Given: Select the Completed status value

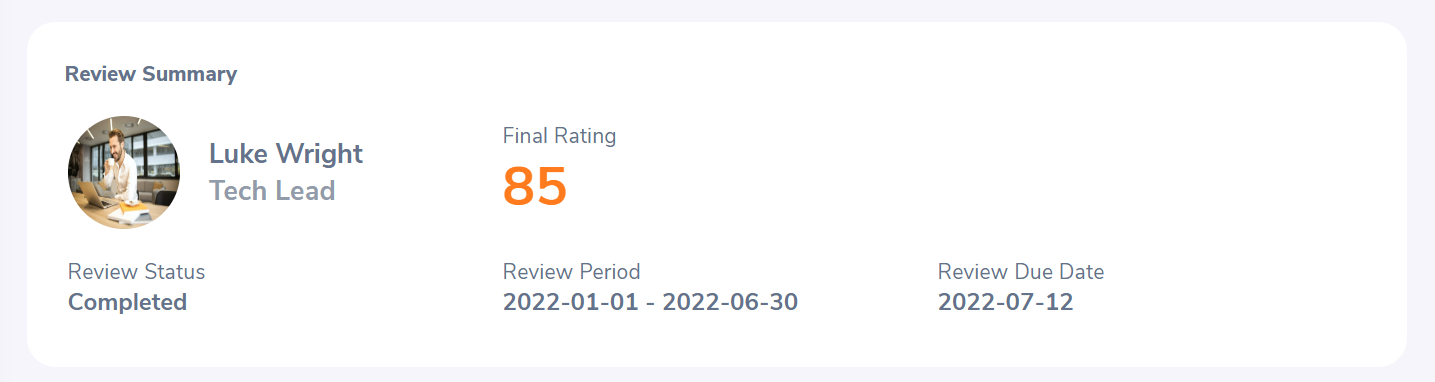Looking at the screenshot, I should (127, 302).
